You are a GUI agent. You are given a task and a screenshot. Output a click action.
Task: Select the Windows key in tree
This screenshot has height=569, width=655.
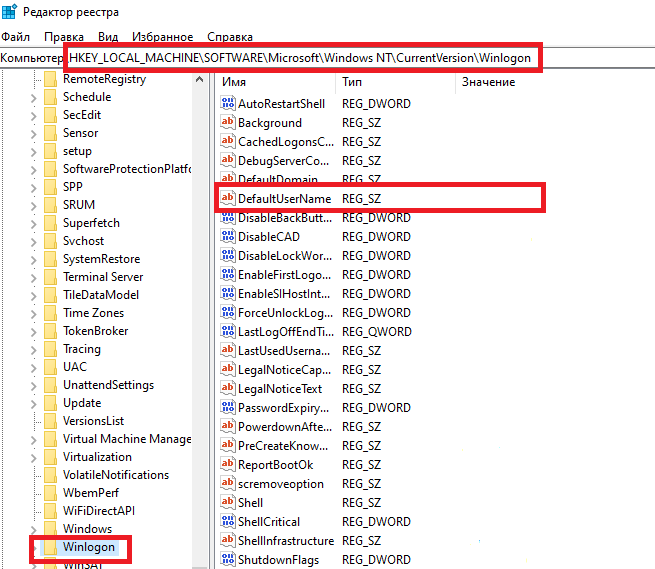[x=87, y=529]
